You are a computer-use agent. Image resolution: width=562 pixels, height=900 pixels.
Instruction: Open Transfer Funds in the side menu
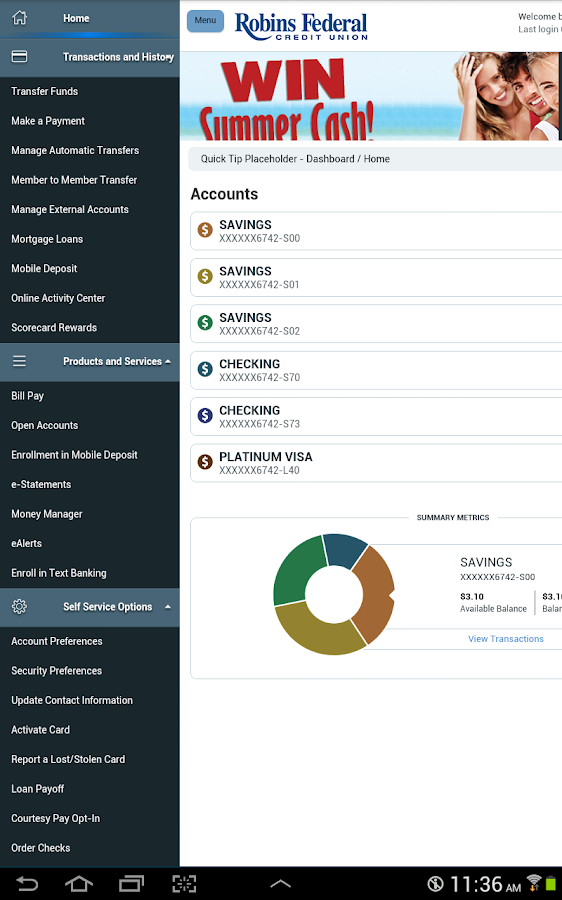[x=45, y=91]
